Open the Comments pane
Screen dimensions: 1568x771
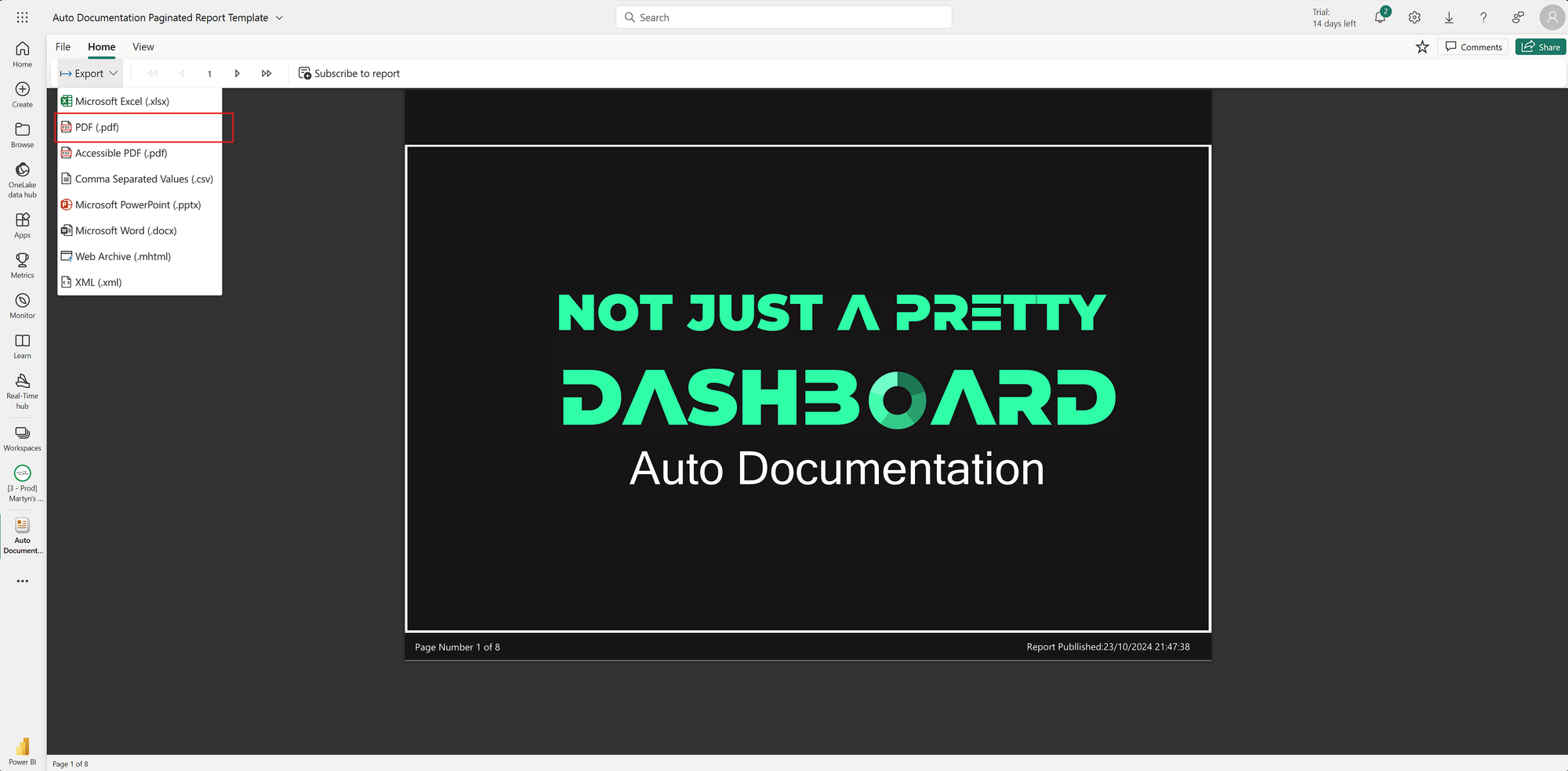pos(1473,47)
